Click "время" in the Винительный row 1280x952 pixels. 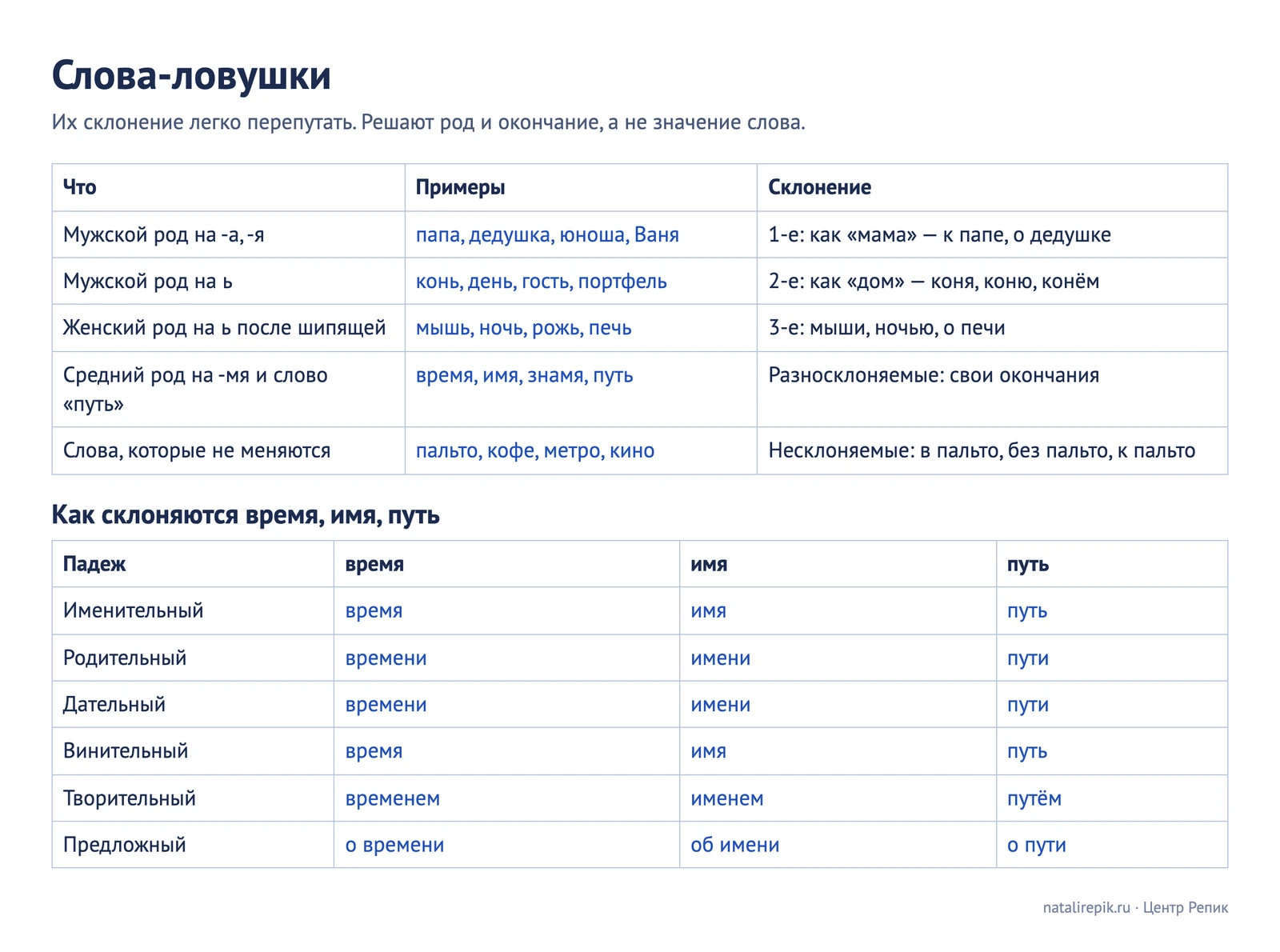[x=374, y=751]
